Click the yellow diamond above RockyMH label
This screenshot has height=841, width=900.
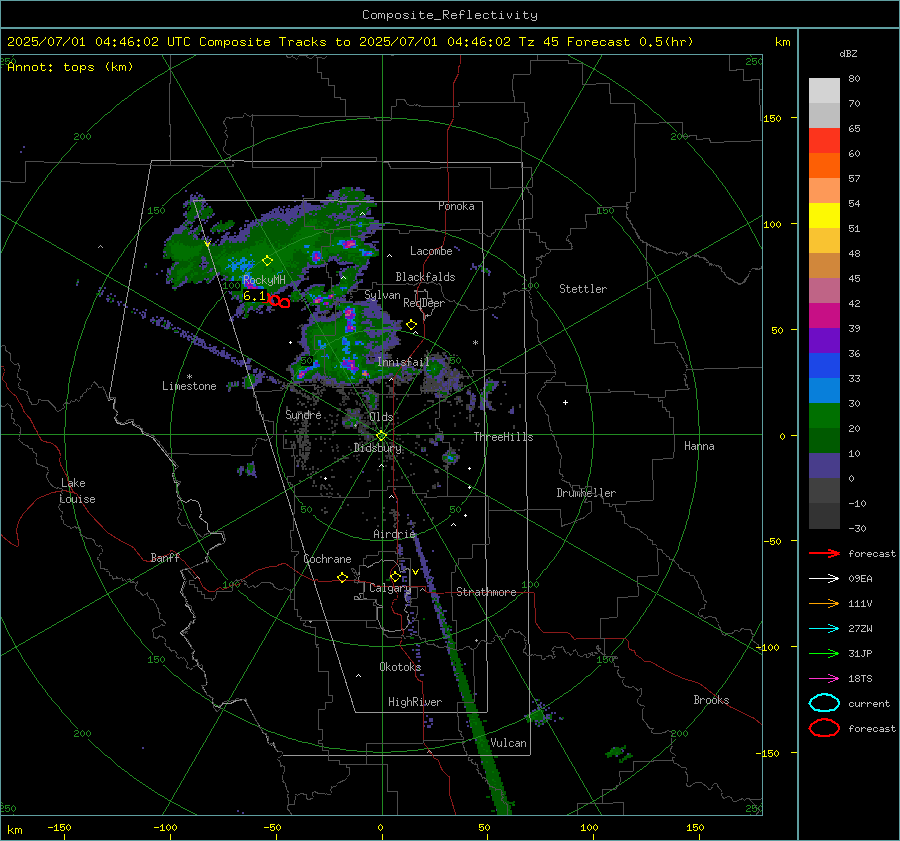[x=267, y=261]
